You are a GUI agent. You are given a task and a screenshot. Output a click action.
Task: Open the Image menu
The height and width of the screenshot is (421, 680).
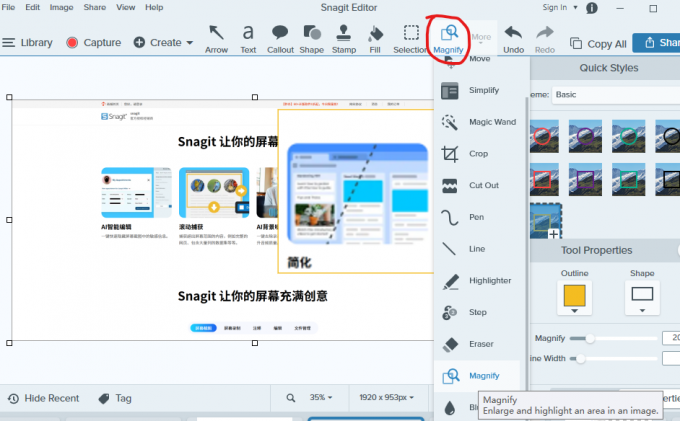pos(61,7)
